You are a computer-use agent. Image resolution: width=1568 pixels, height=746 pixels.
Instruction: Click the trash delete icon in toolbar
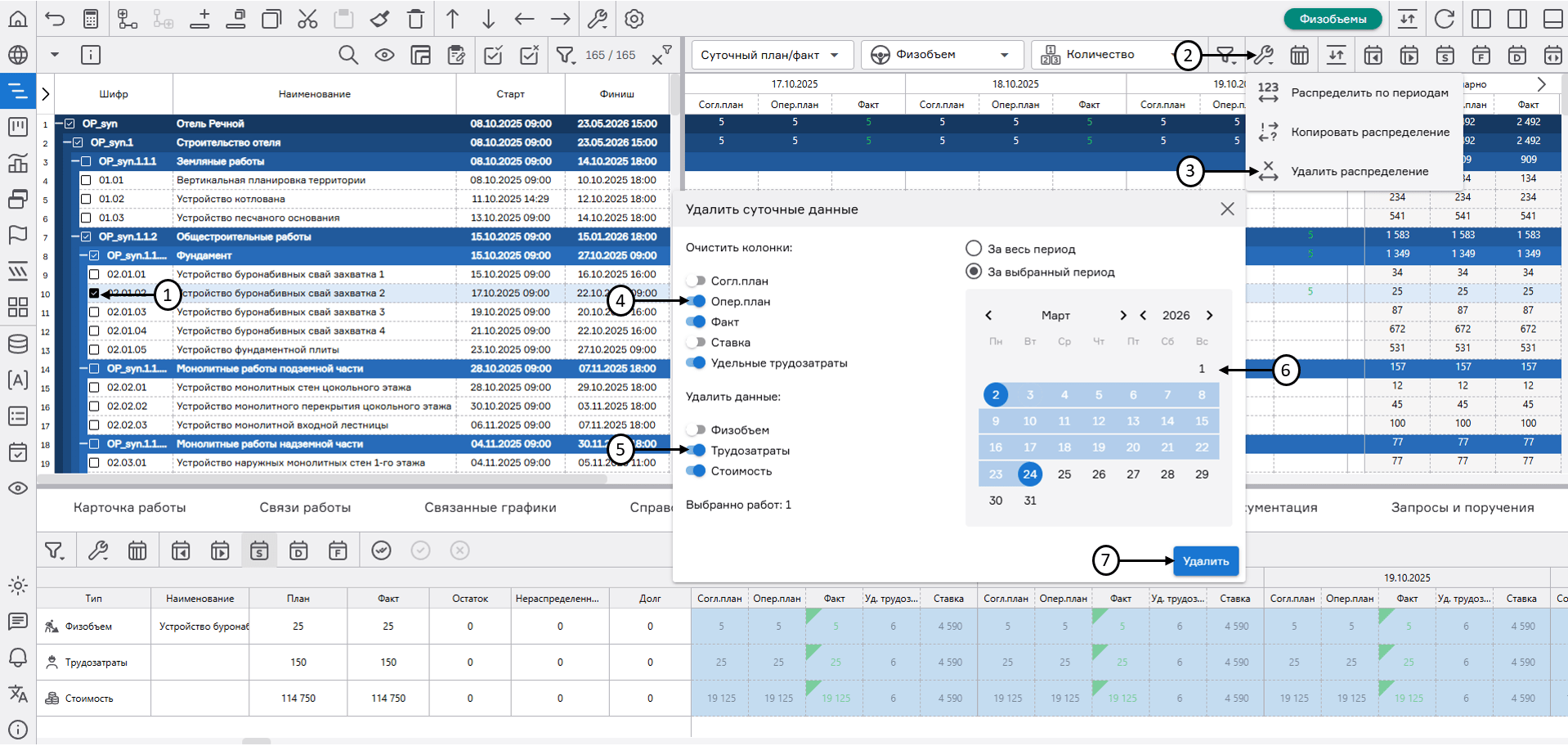416,19
